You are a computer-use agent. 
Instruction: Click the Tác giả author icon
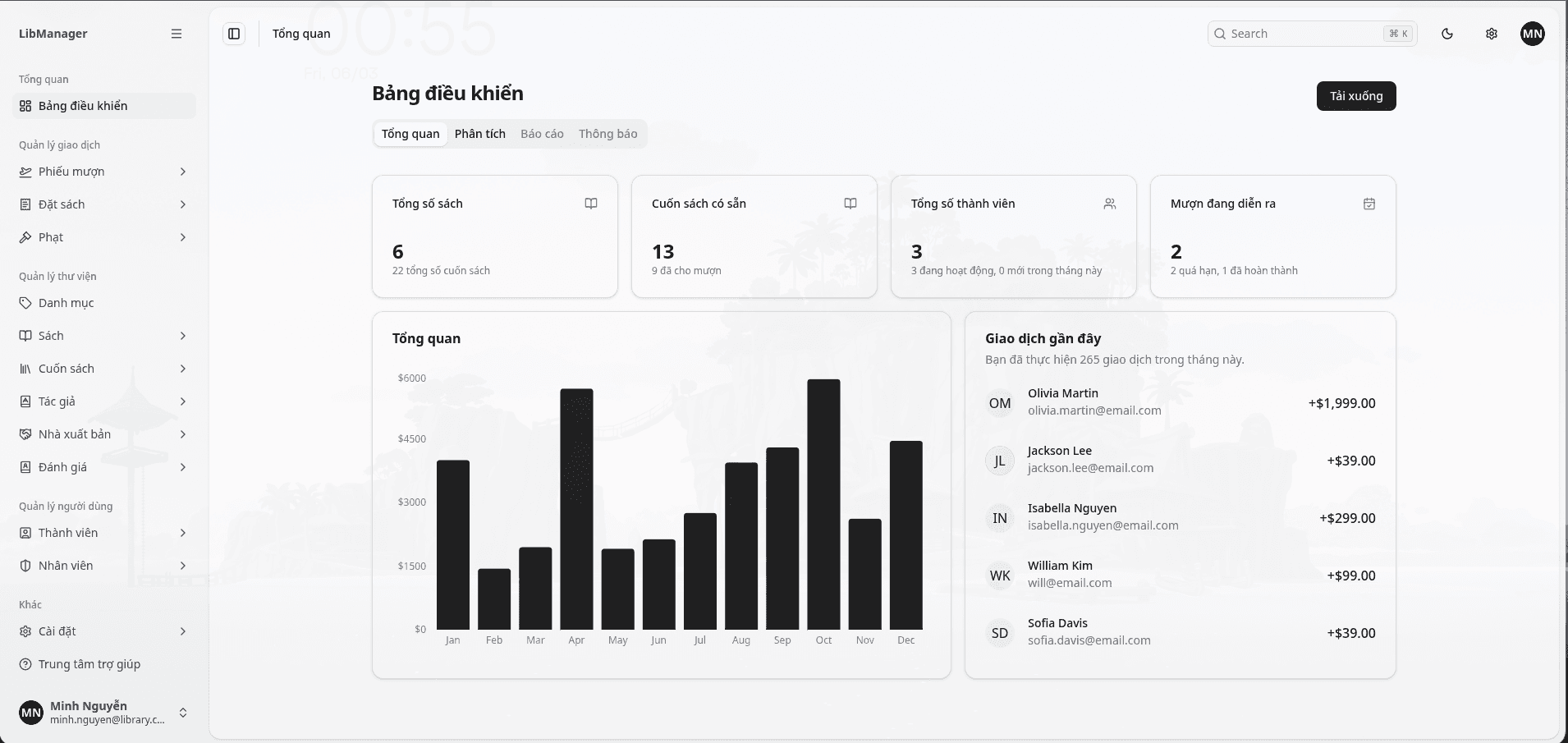click(x=25, y=401)
